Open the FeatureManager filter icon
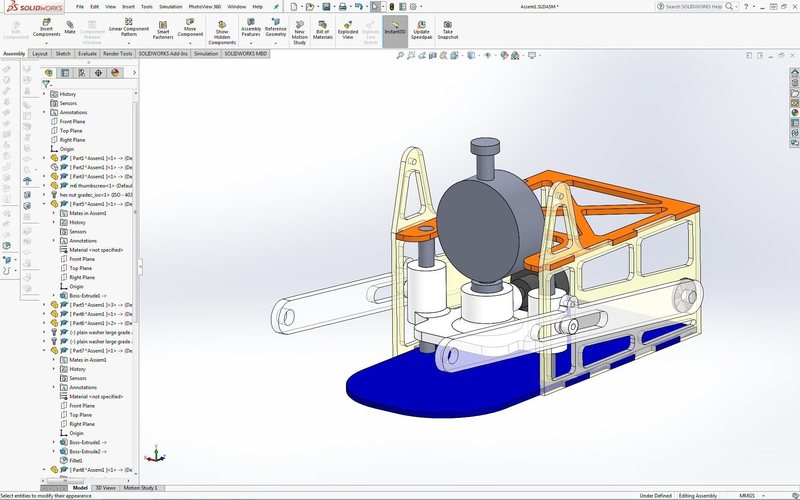The height and width of the screenshot is (500, 800). [46, 84]
